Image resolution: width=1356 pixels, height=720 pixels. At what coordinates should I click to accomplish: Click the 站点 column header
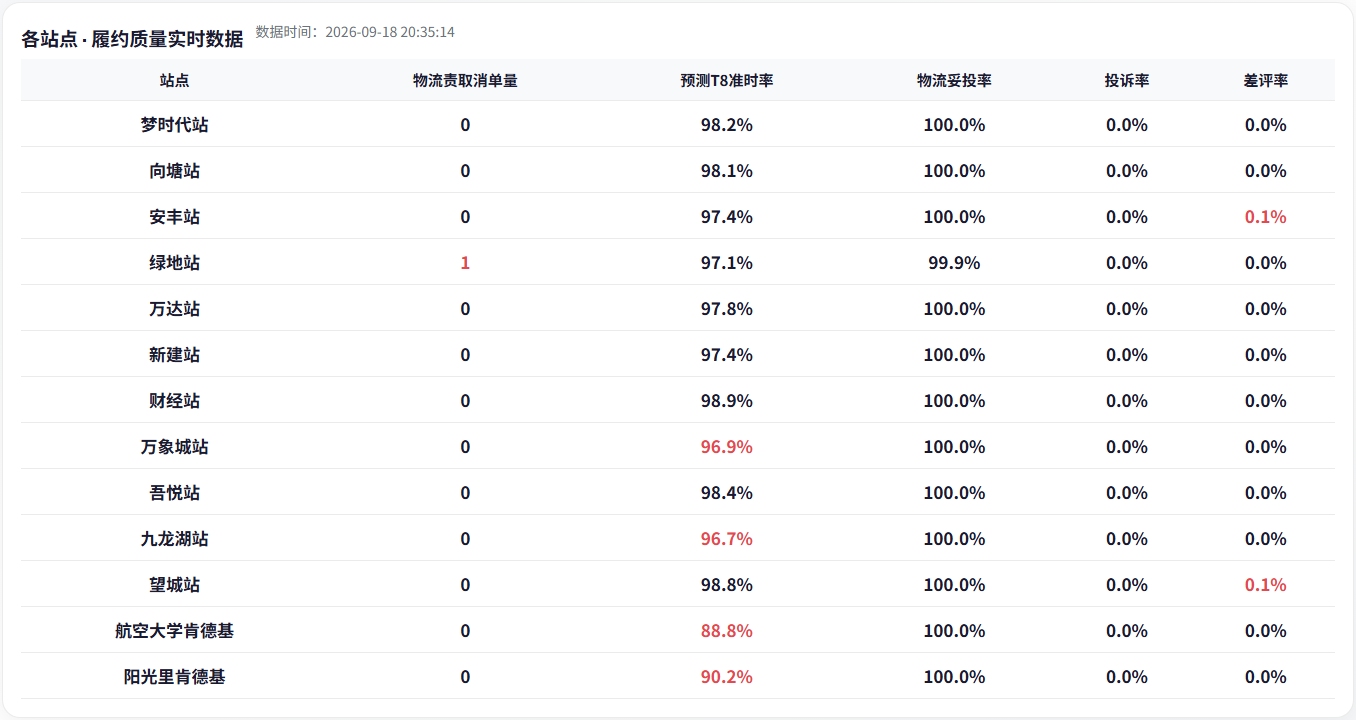(x=175, y=80)
